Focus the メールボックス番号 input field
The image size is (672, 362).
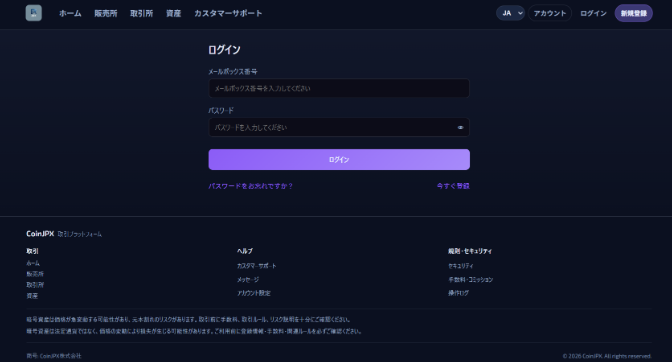point(339,88)
